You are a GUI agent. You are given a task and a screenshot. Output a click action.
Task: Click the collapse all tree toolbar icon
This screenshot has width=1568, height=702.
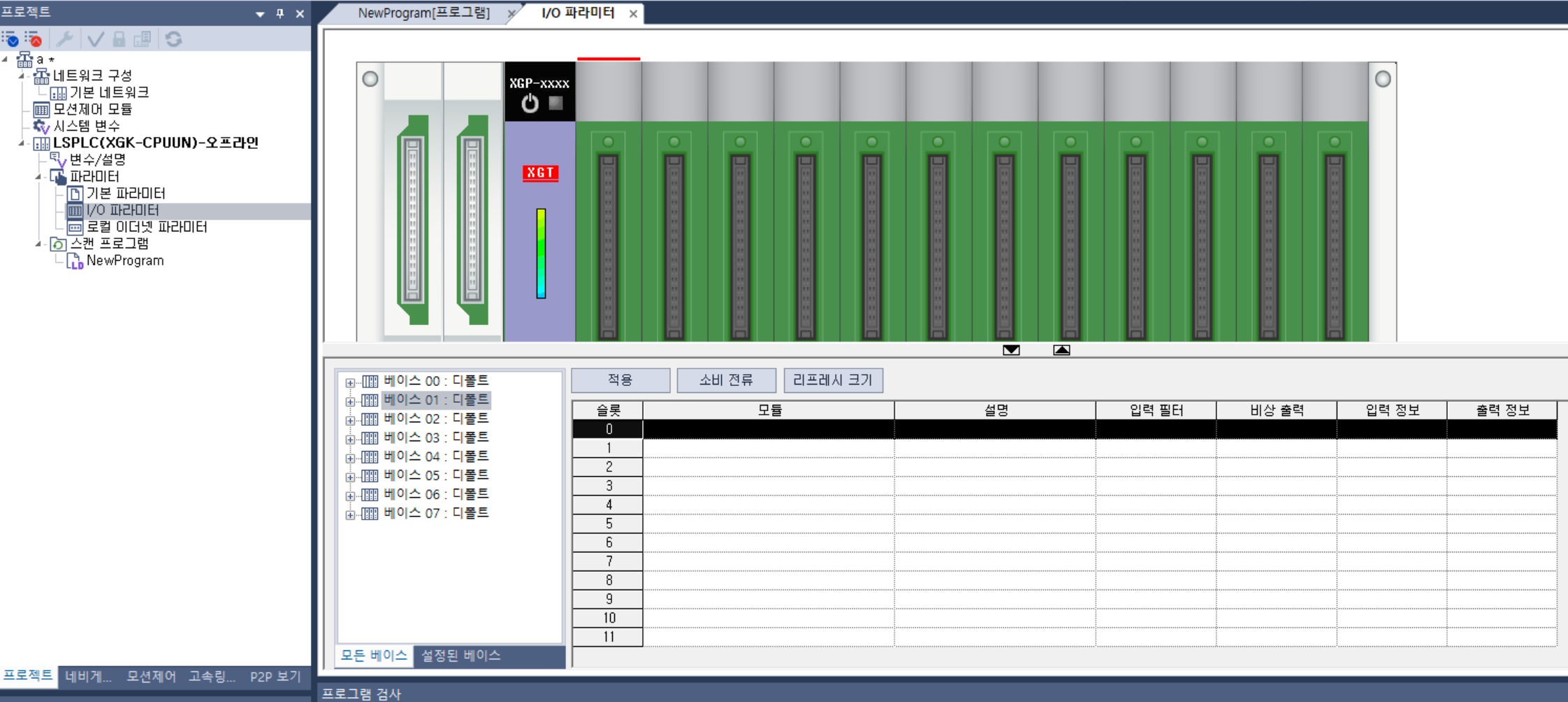[33, 39]
